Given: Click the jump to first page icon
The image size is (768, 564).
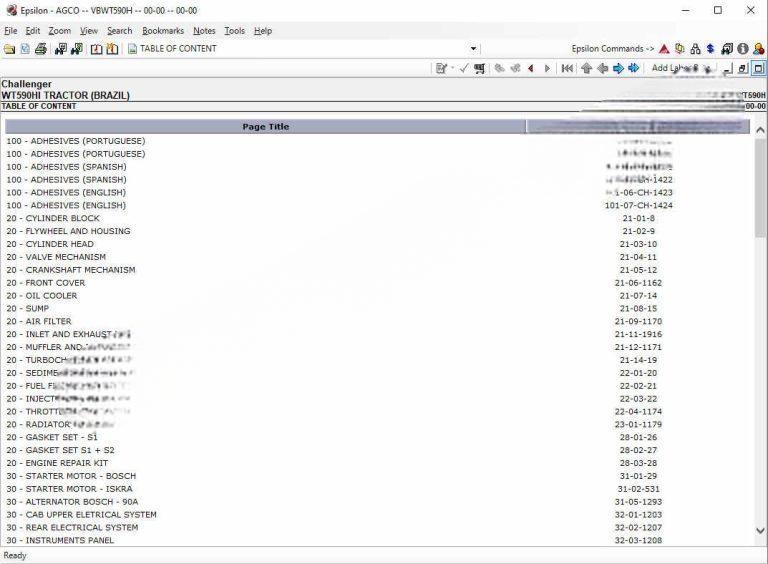Looking at the screenshot, I should (567, 69).
